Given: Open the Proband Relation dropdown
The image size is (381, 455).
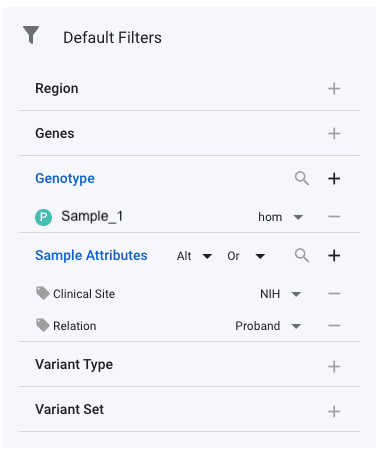Looking at the screenshot, I should click(x=268, y=326).
